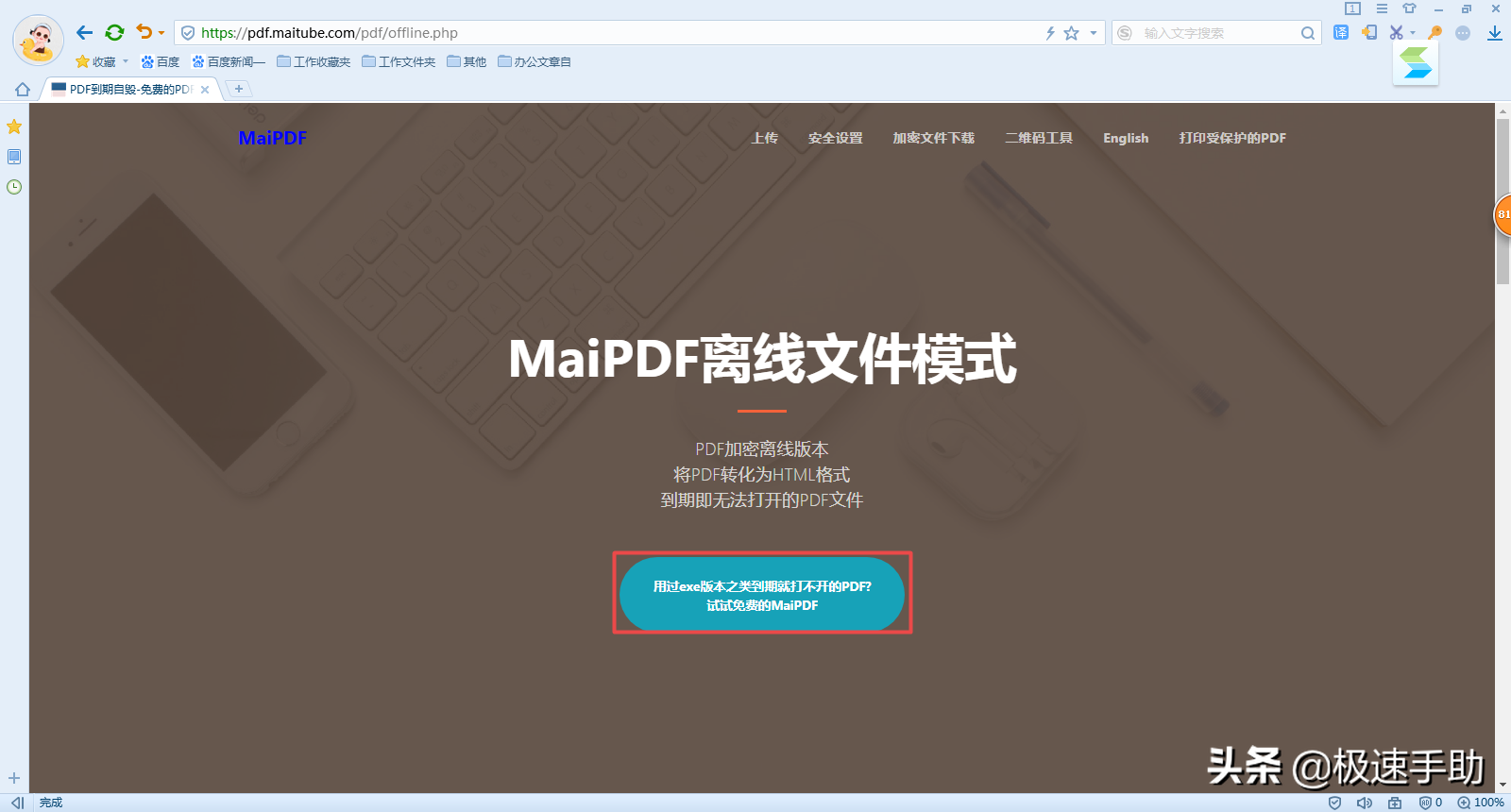1511x812 pixels.
Task: Click sidebar add plus icon
Action: [14, 778]
